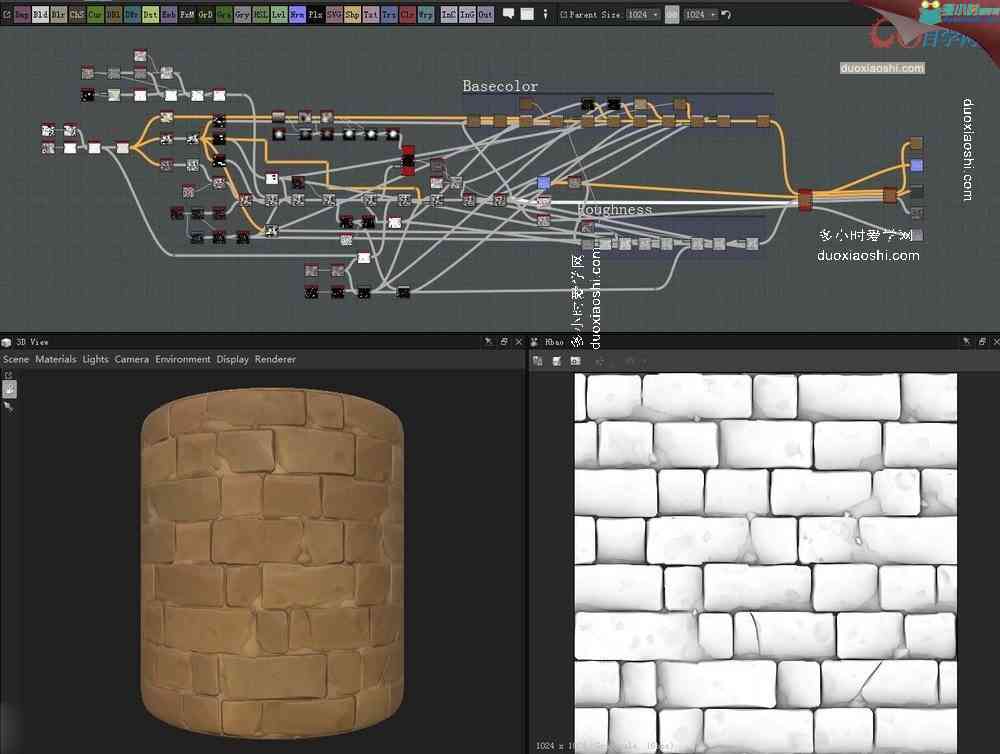Add a Text node with the Txt button

pyautogui.click(x=371, y=14)
